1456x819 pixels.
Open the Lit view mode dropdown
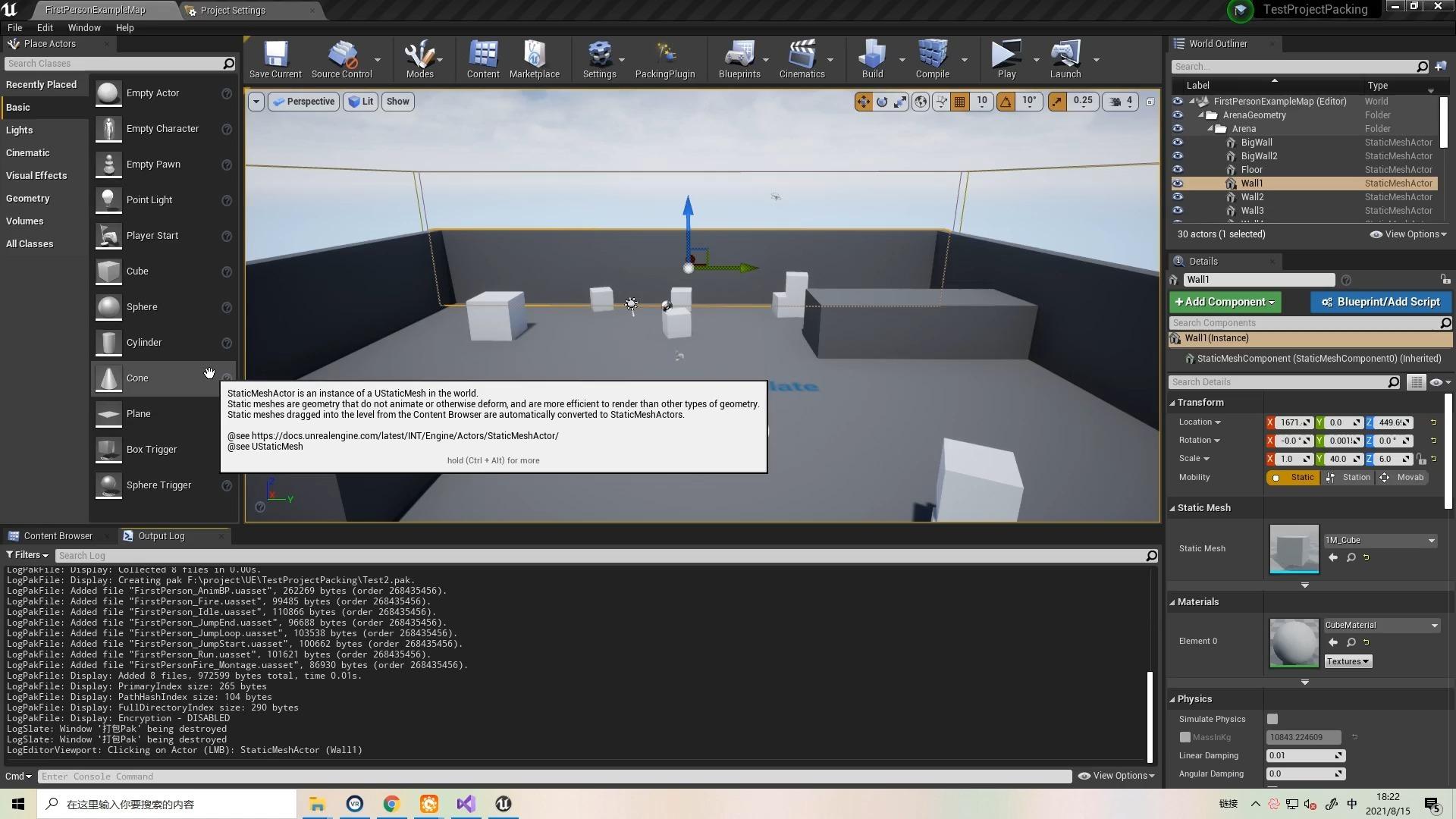point(360,101)
